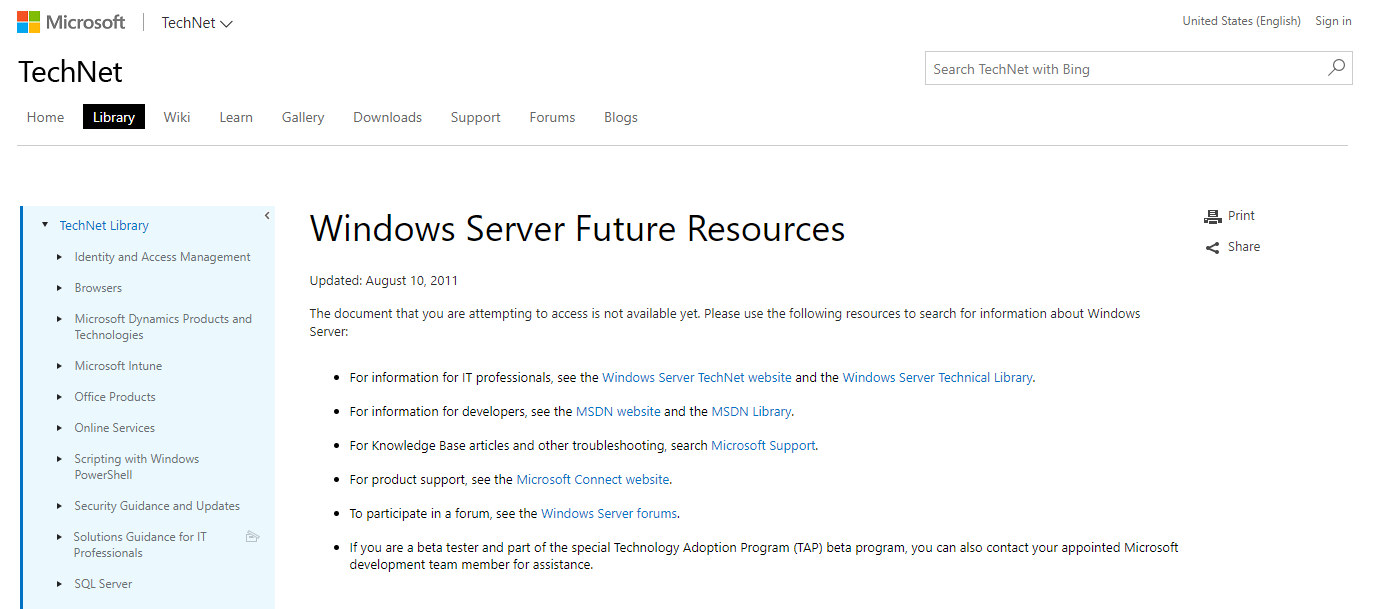Expand Scripting with Windows PowerShell arrow
The width and height of the screenshot is (1384, 609).
(x=60, y=459)
